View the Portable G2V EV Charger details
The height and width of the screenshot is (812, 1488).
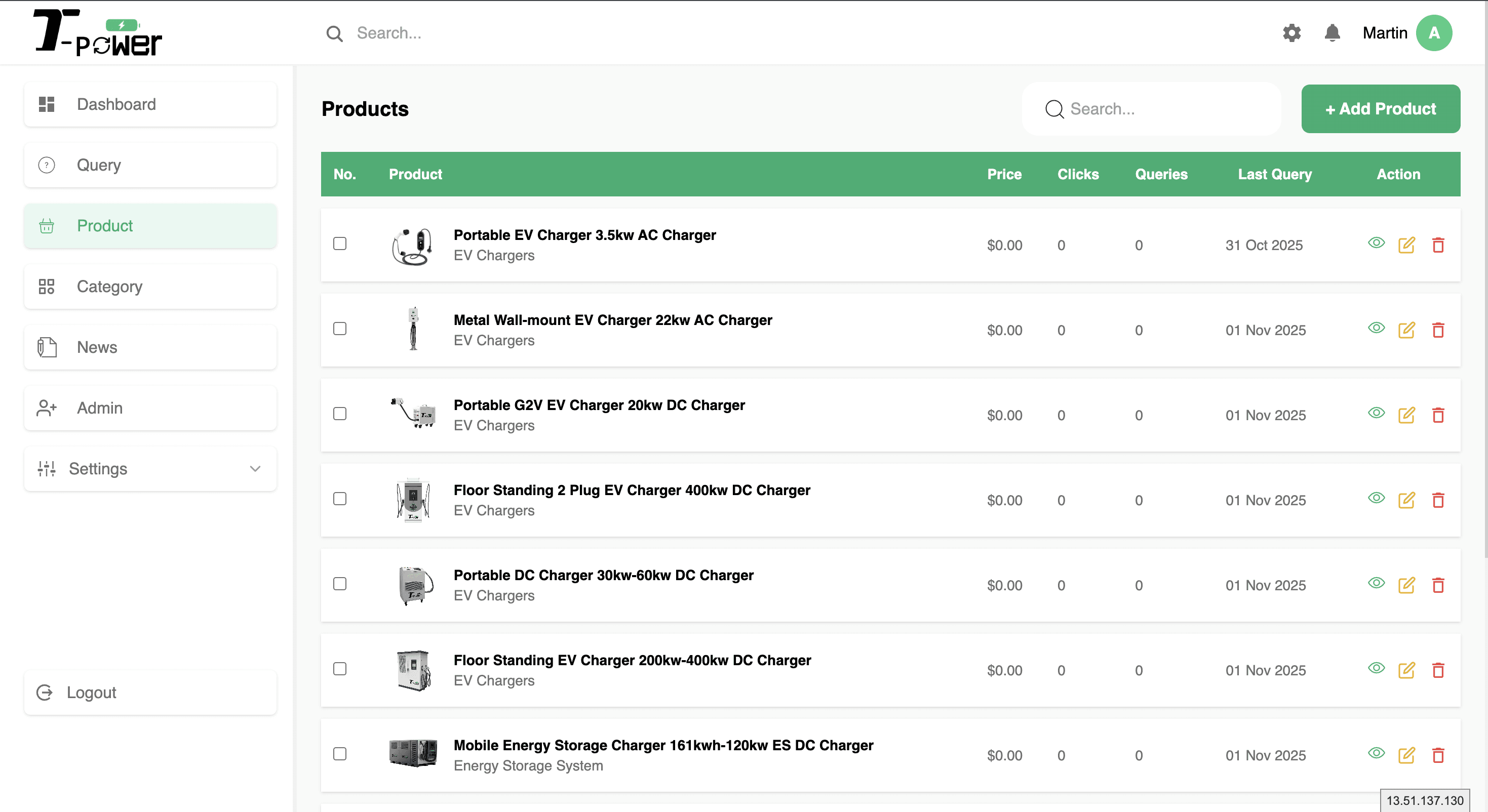1376,413
